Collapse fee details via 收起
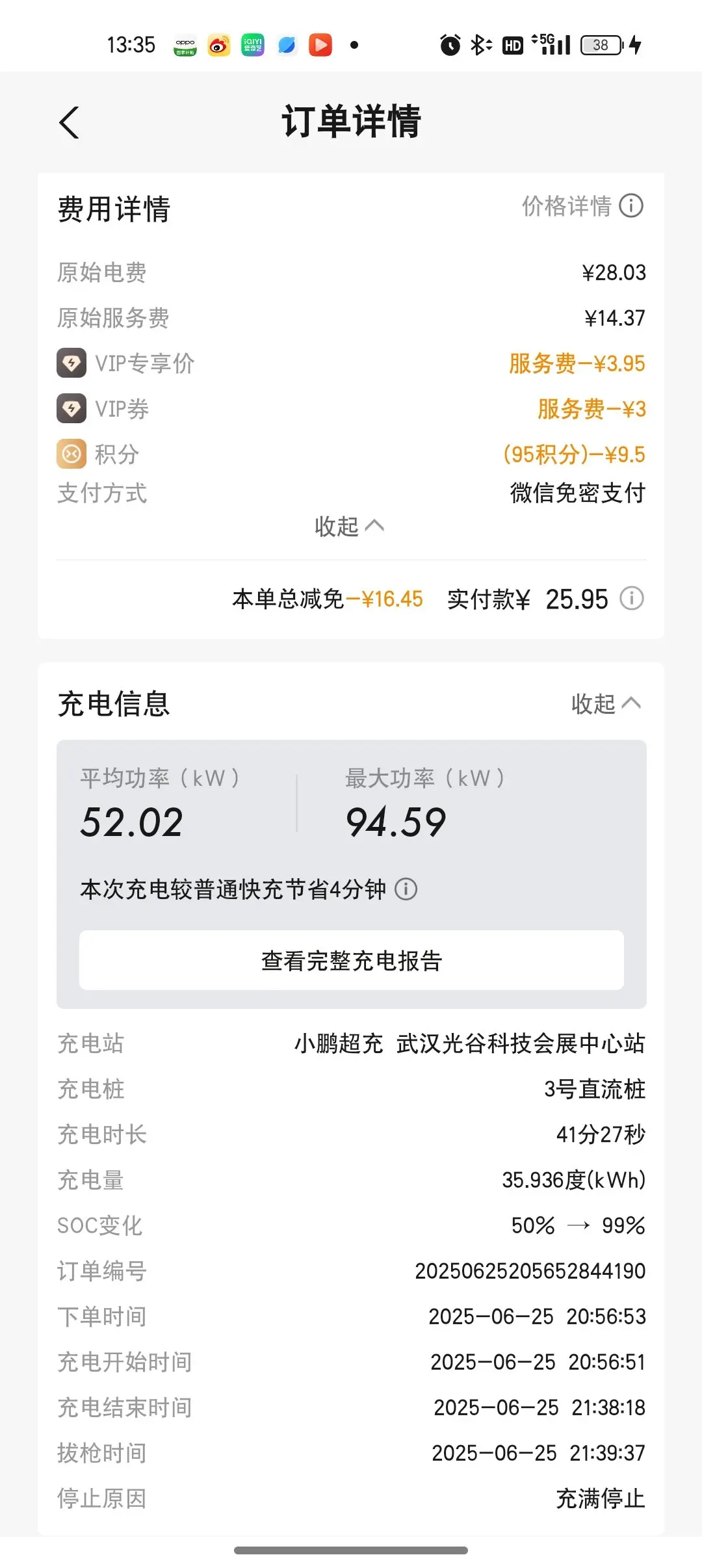This screenshot has height=1568, width=702. tap(350, 526)
